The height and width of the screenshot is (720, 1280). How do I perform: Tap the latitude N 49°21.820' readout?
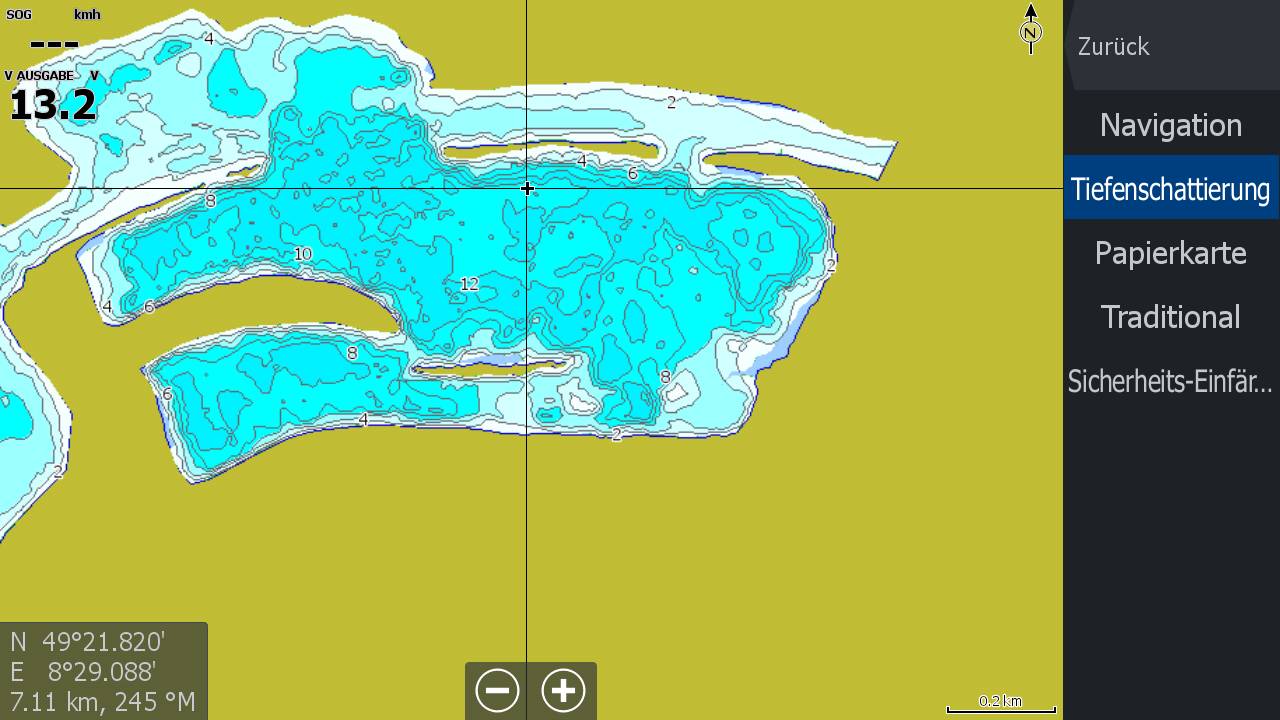[88, 642]
